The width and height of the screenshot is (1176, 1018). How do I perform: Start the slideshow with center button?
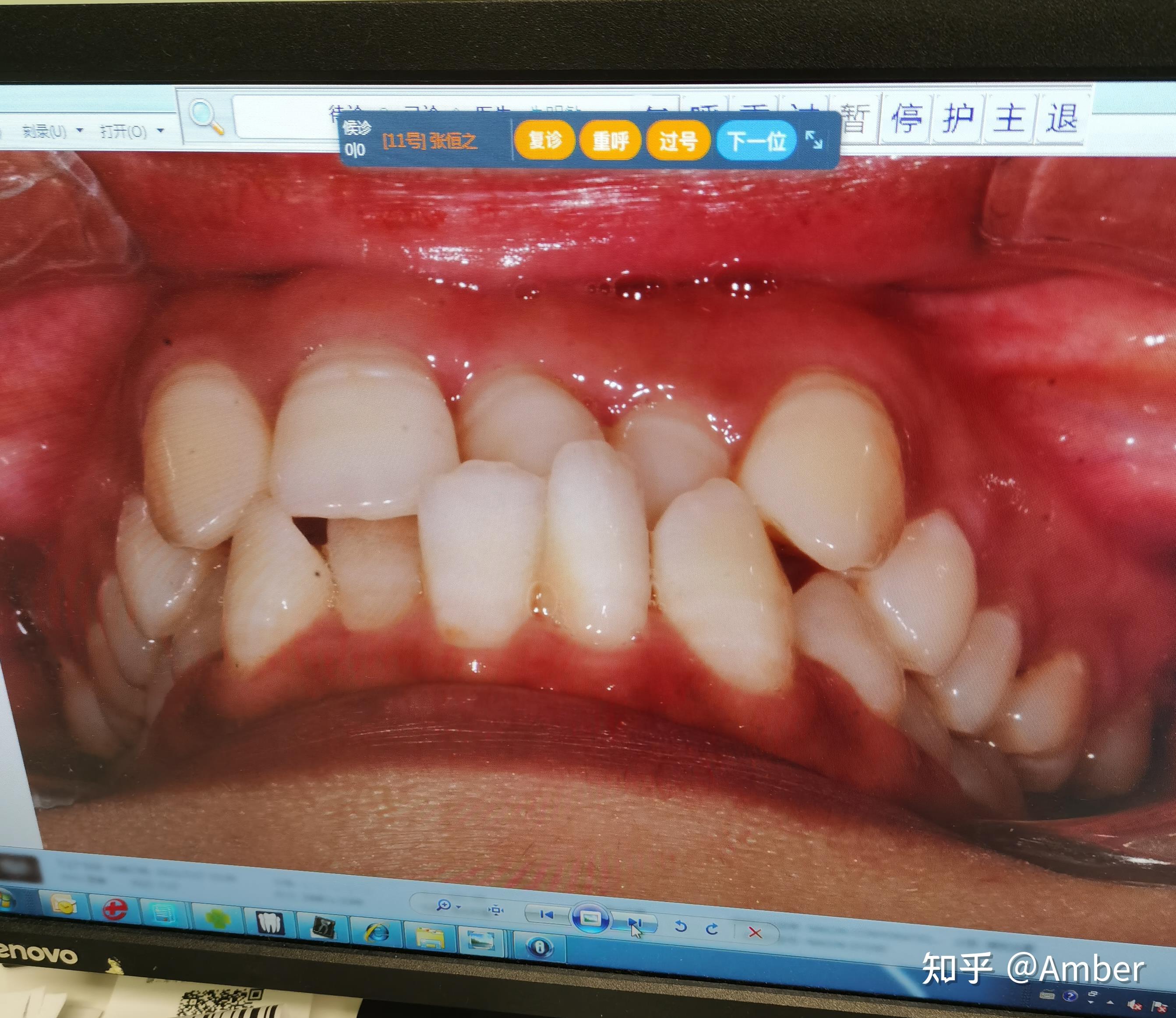tap(590, 918)
